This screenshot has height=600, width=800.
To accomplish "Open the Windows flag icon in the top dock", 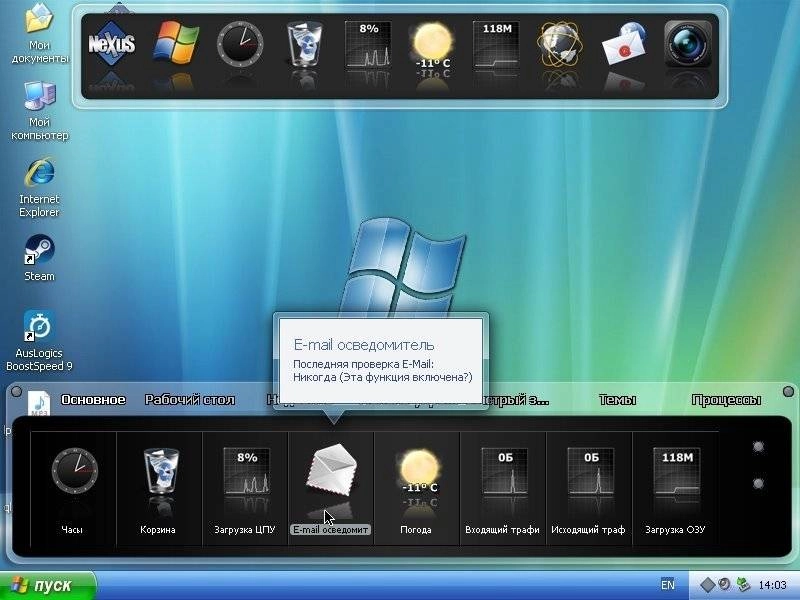I will point(176,43).
